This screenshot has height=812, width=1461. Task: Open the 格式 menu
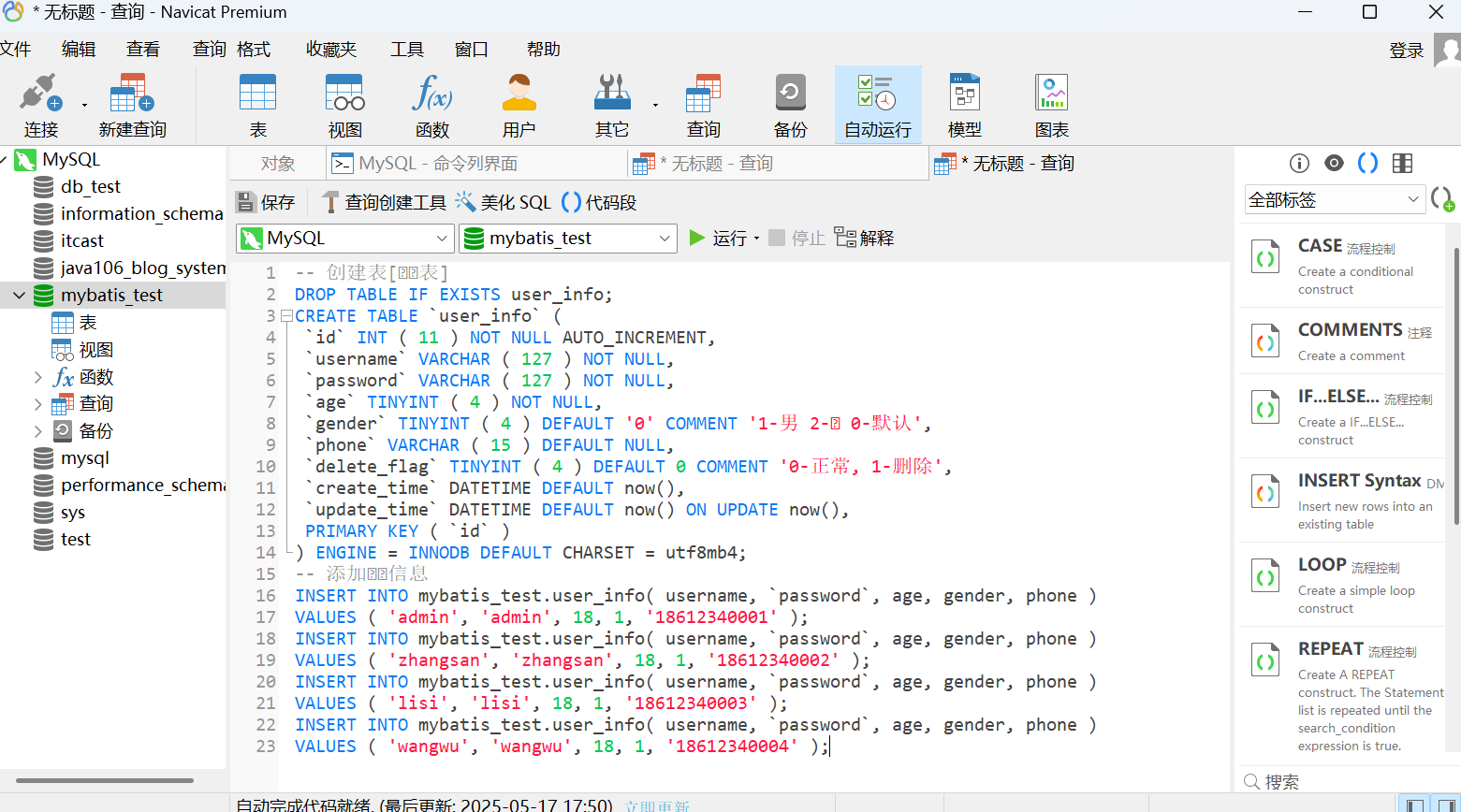[x=254, y=49]
